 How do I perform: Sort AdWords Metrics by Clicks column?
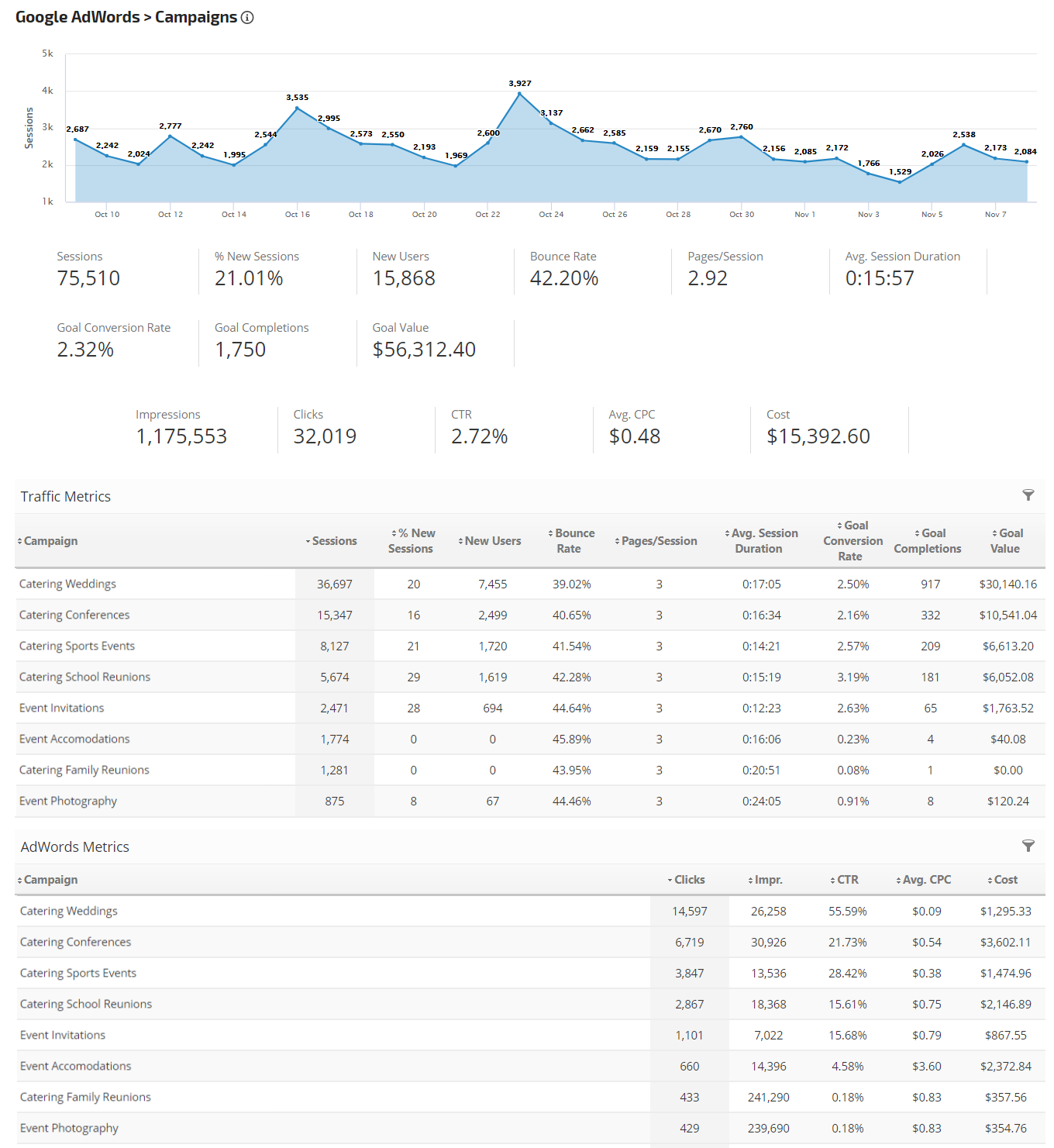click(x=688, y=880)
